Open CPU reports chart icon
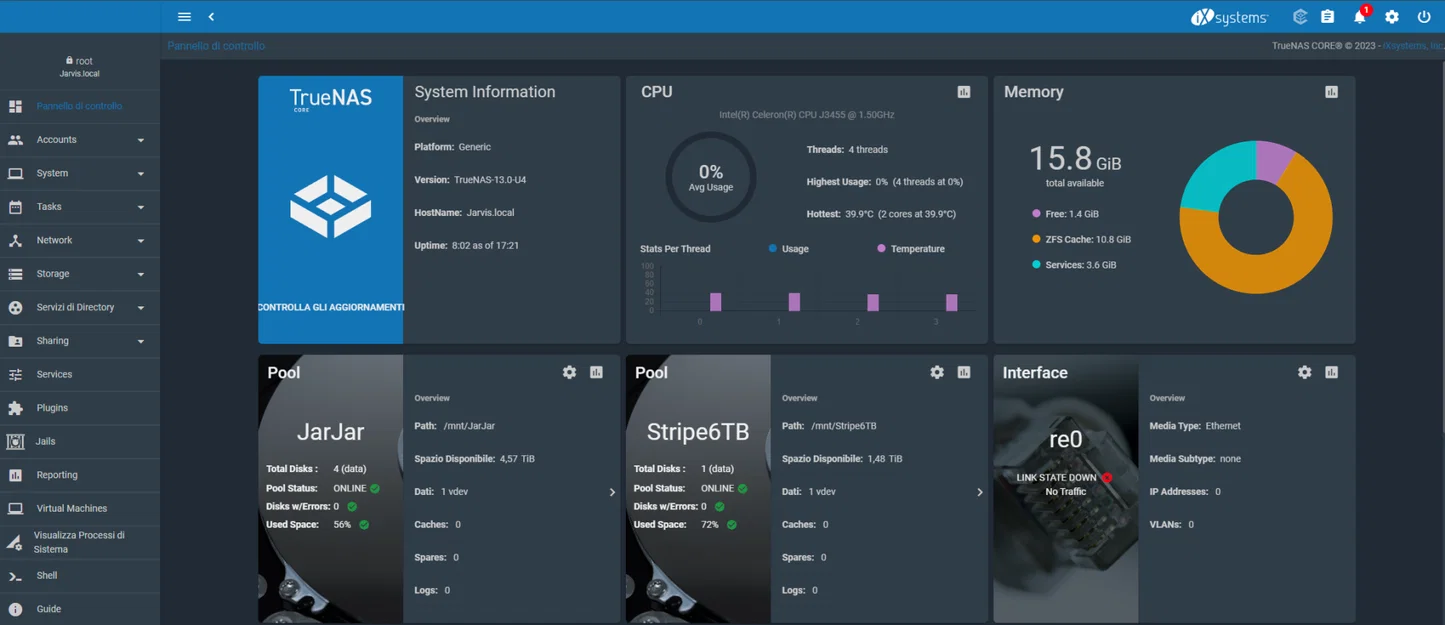The width and height of the screenshot is (1445, 625). click(x=964, y=92)
